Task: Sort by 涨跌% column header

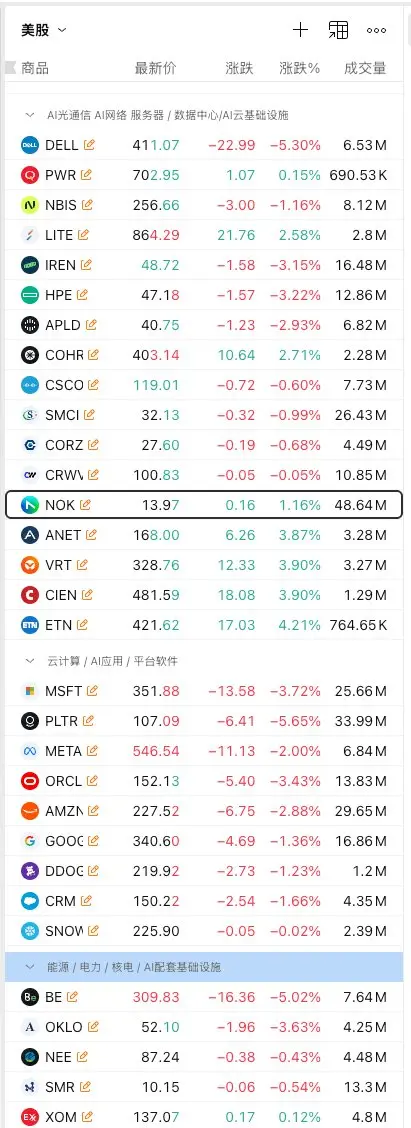Action: pyautogui.click(x=300, y=68)
